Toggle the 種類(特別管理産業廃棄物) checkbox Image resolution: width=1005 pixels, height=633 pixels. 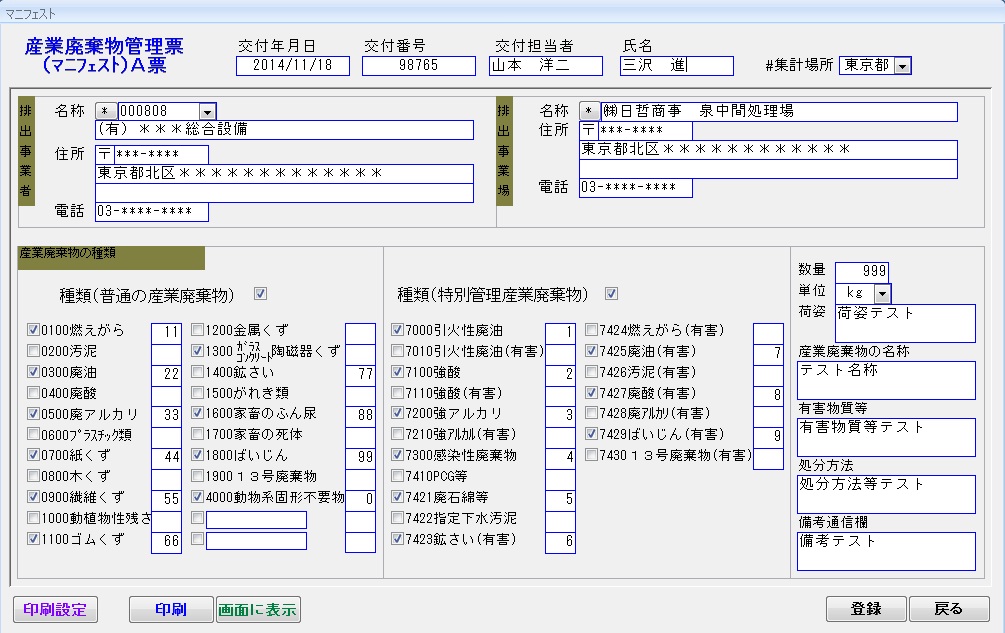pyautogui.click(x=612, y=294)
